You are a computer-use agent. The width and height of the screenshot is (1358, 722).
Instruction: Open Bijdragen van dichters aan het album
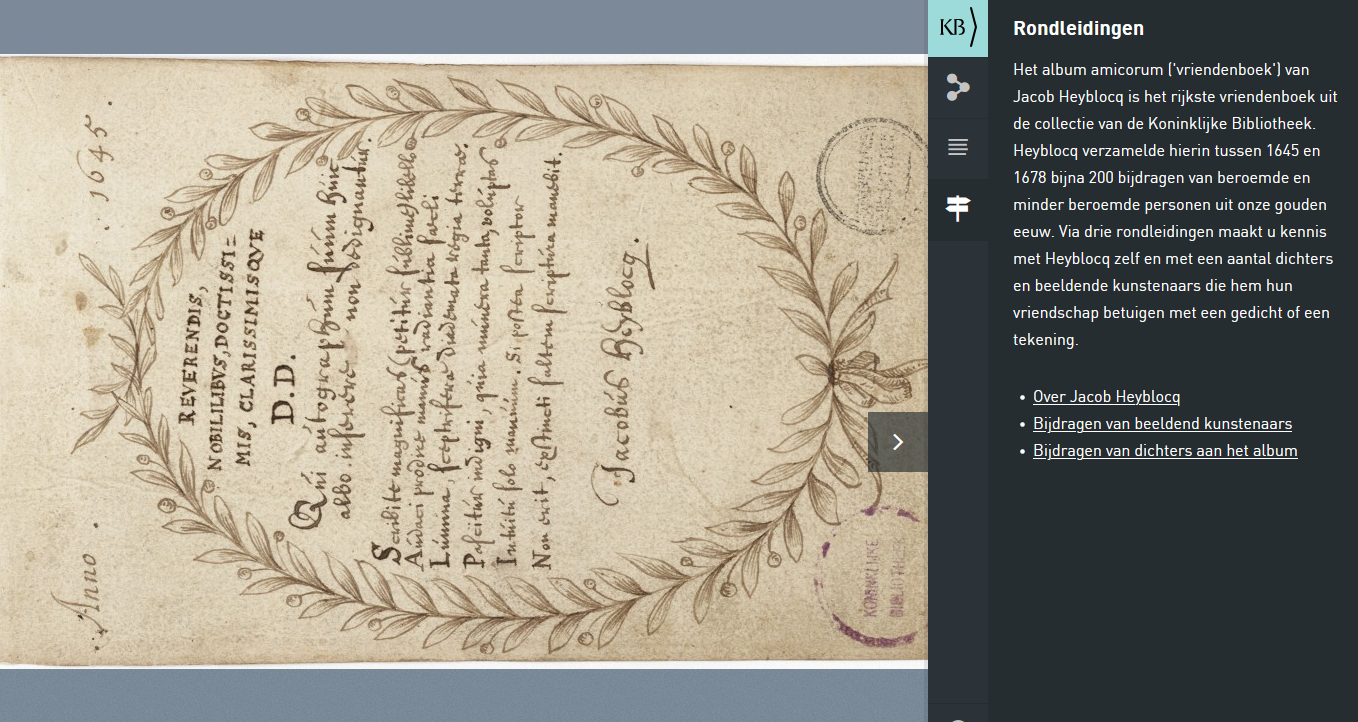point(1165,451)
